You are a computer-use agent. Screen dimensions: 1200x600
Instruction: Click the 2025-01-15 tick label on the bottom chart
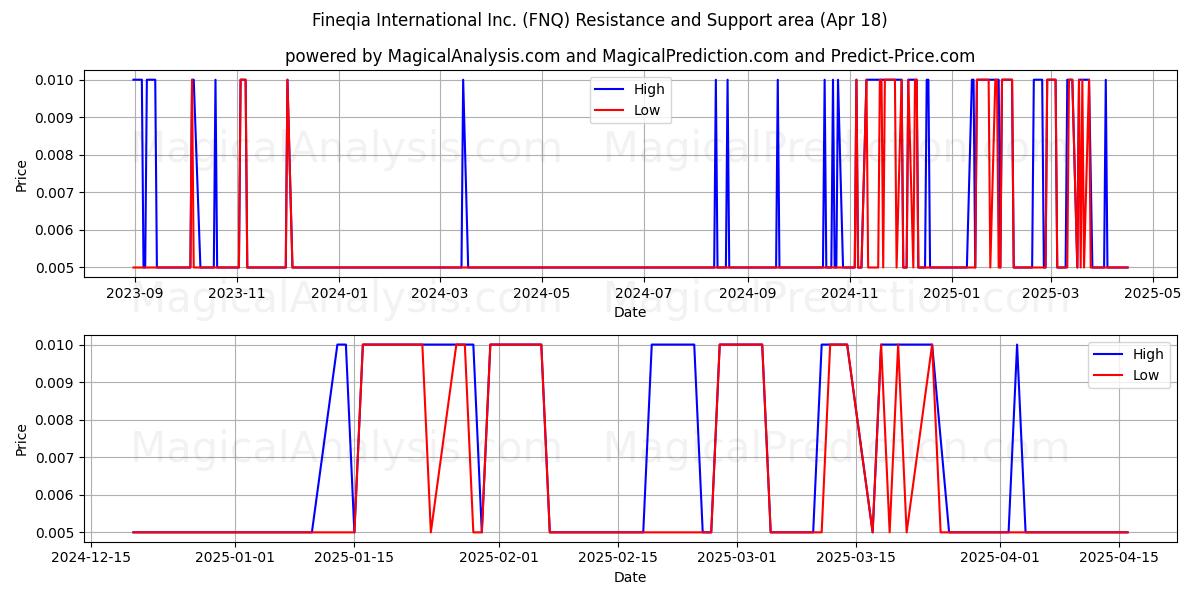[355, 558]
